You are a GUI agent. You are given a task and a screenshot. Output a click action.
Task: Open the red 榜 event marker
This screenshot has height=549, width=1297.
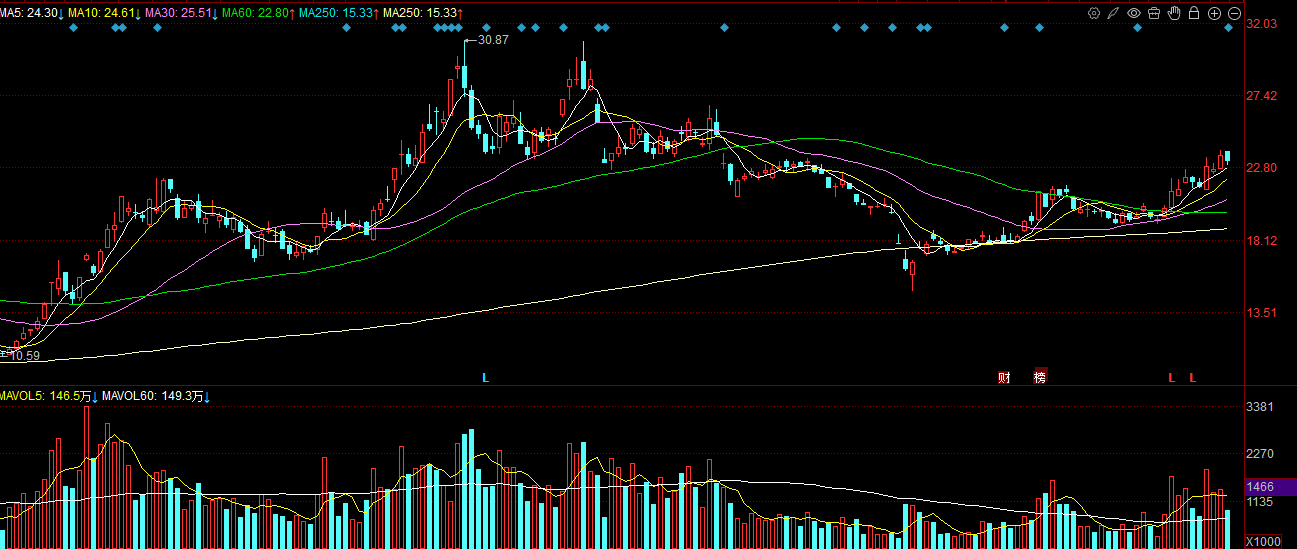[x=1040, y=377]
